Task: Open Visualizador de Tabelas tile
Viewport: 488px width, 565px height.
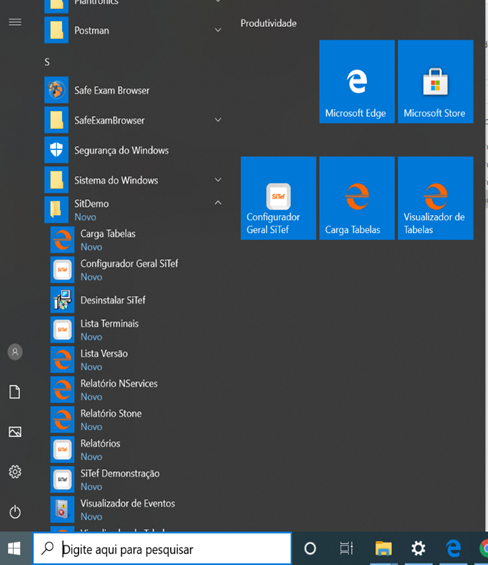Action: coord(435,198)
